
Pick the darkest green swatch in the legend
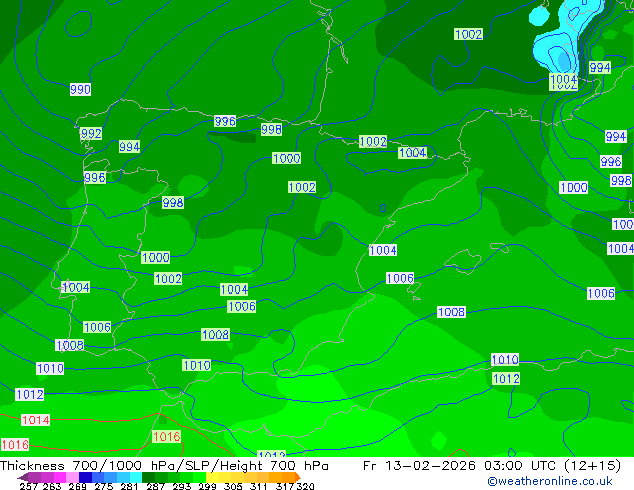tap(149, 477)
